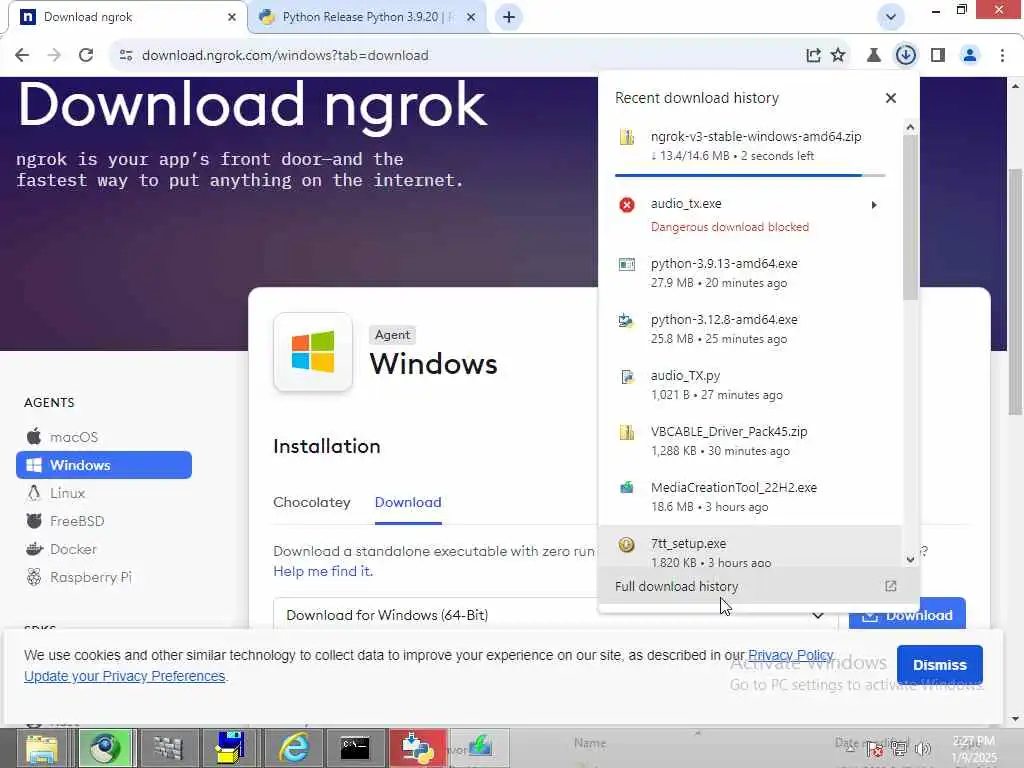1024x768 pixels.
Task: Select the Download installation tab
Action: click(408, 502)
